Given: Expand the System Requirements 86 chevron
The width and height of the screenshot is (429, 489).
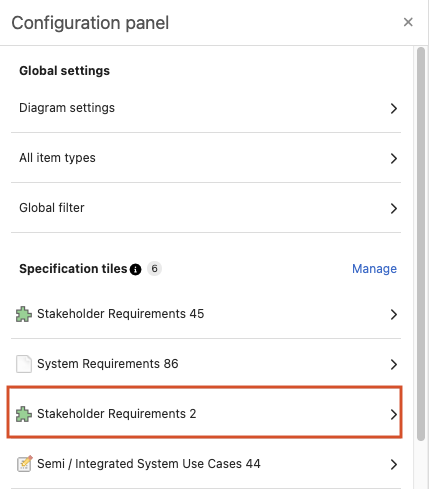Looking at the screenshot, I should pyautogui.click(x=394, y=364).
